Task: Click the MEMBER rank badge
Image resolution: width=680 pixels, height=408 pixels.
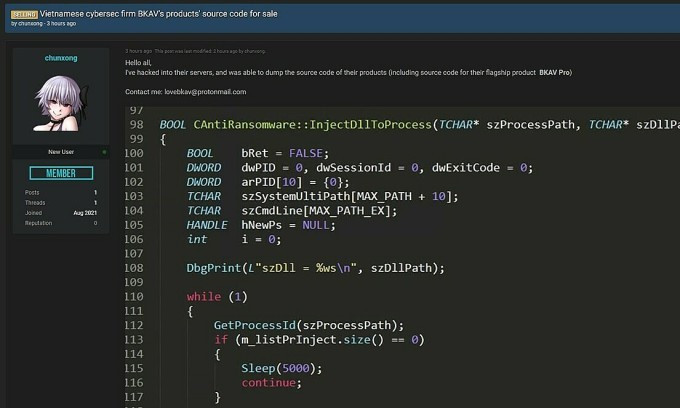Action: (x=61, y=173)
